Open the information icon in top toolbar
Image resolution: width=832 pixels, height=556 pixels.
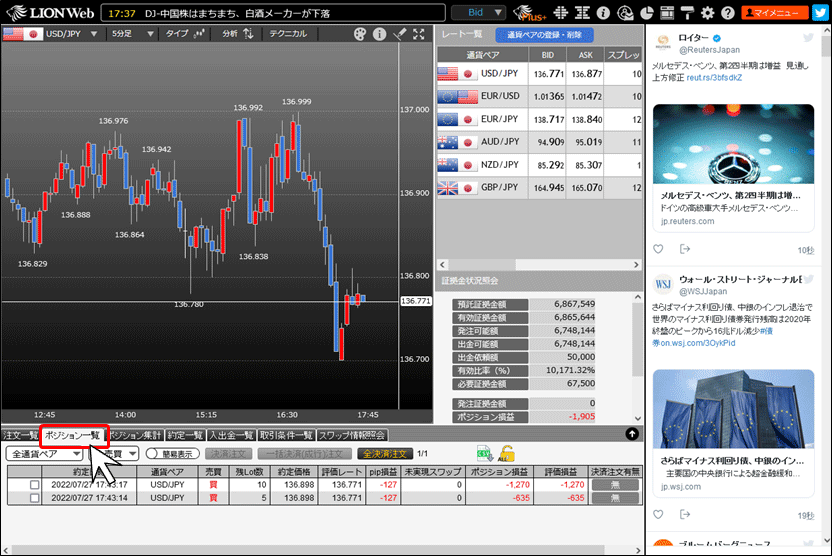[603, 13]
